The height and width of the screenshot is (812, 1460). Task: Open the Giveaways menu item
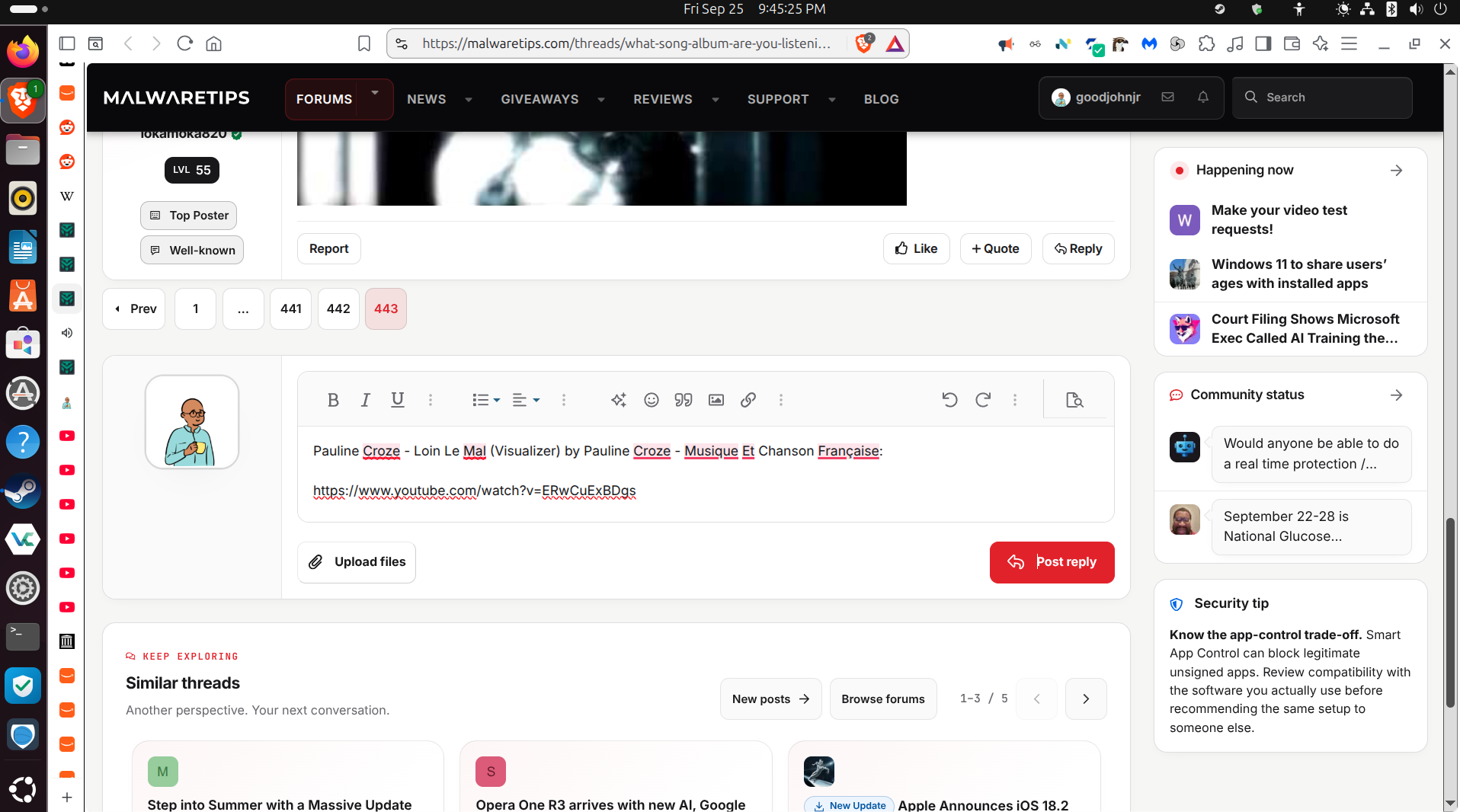click(x=539, y=99)
